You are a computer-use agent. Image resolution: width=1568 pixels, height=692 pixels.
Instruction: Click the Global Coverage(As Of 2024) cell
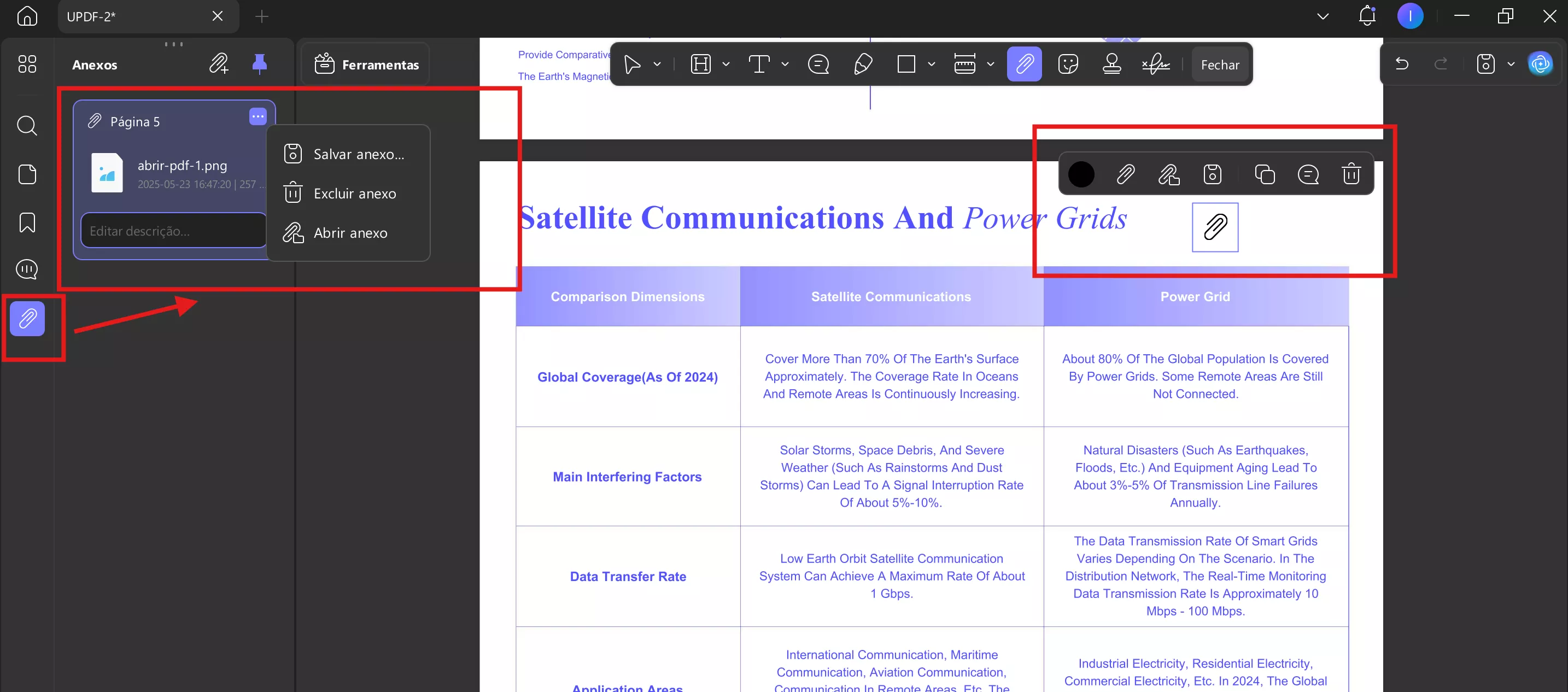click(628, 377)
